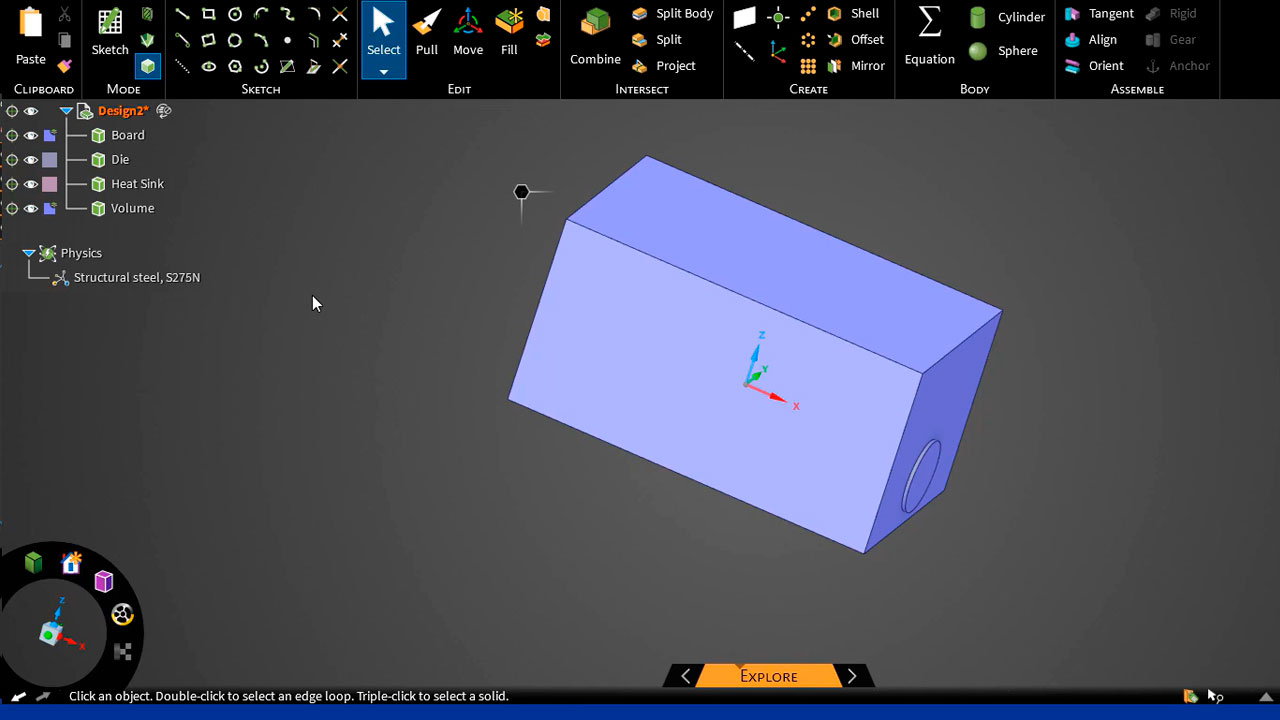Select Structural steel, S275N material
Screen dimensions: 1280x720
(x=136, y=277)
